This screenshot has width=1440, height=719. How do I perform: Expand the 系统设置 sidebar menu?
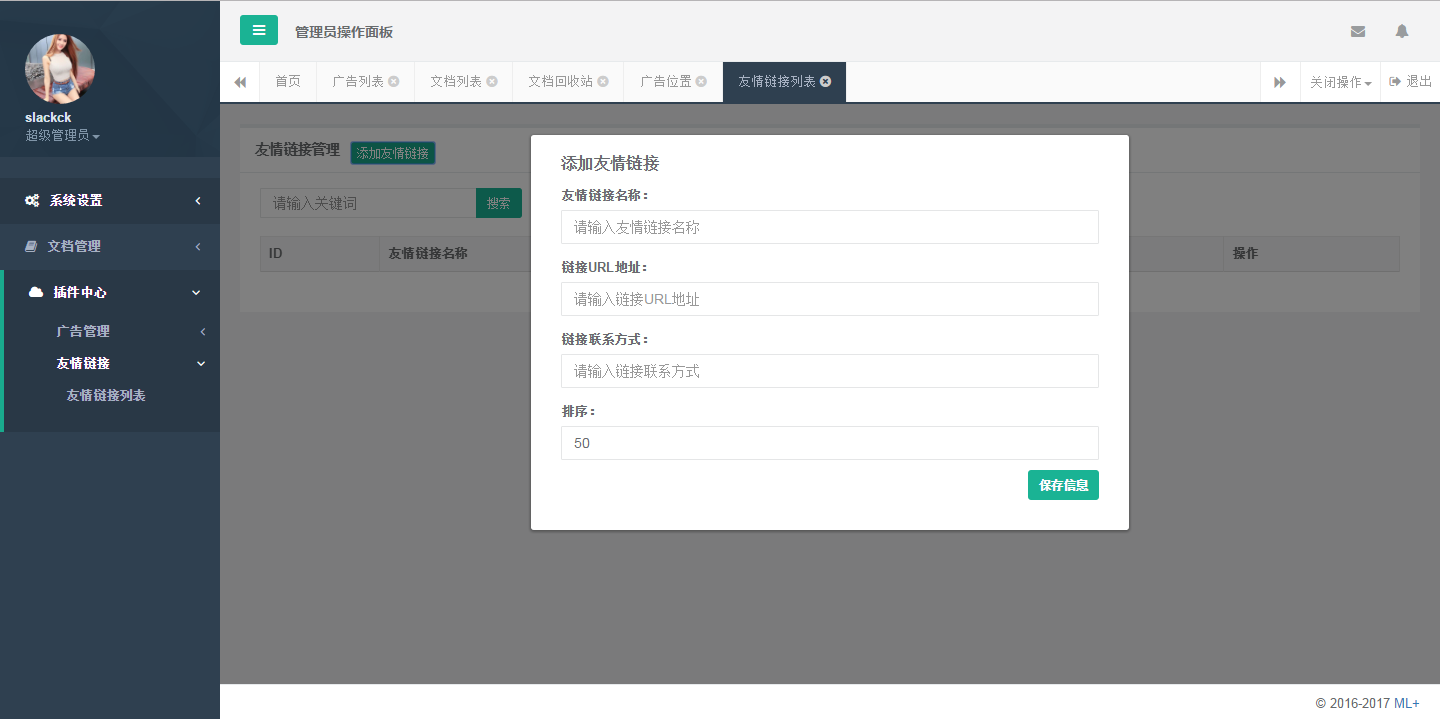110,200
